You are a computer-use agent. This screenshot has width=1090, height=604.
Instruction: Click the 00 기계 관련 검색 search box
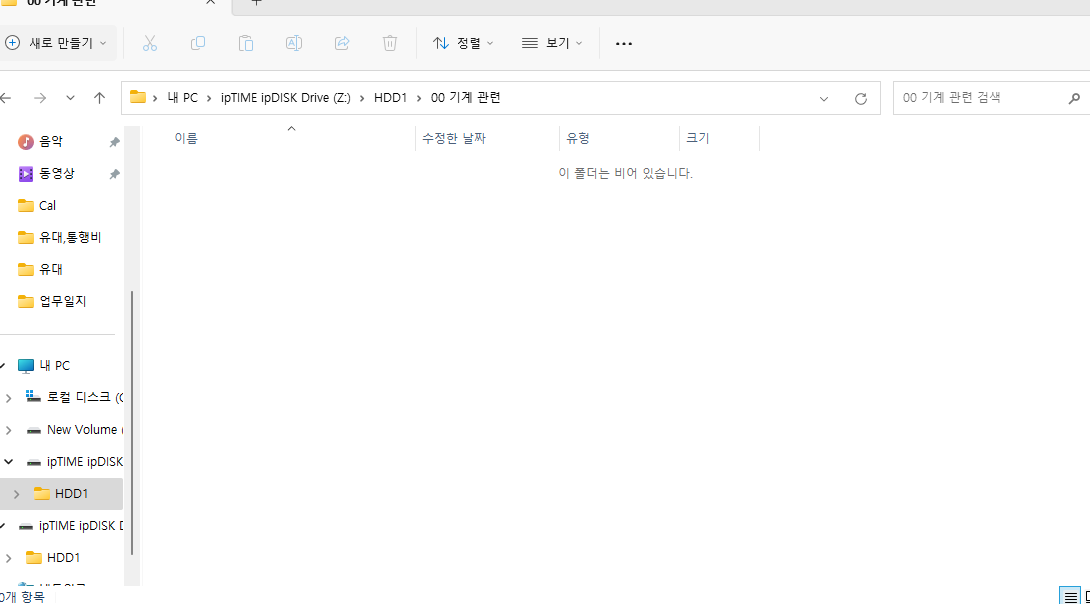pos(991,98)
